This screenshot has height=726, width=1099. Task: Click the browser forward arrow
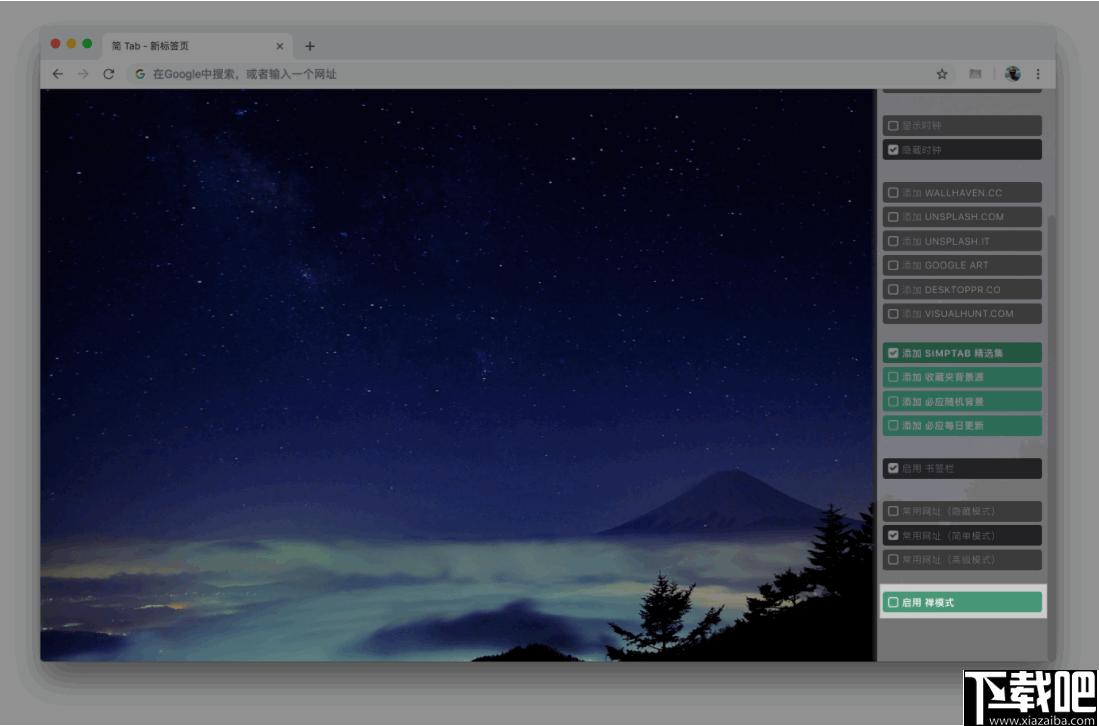(x=83, y=74)
